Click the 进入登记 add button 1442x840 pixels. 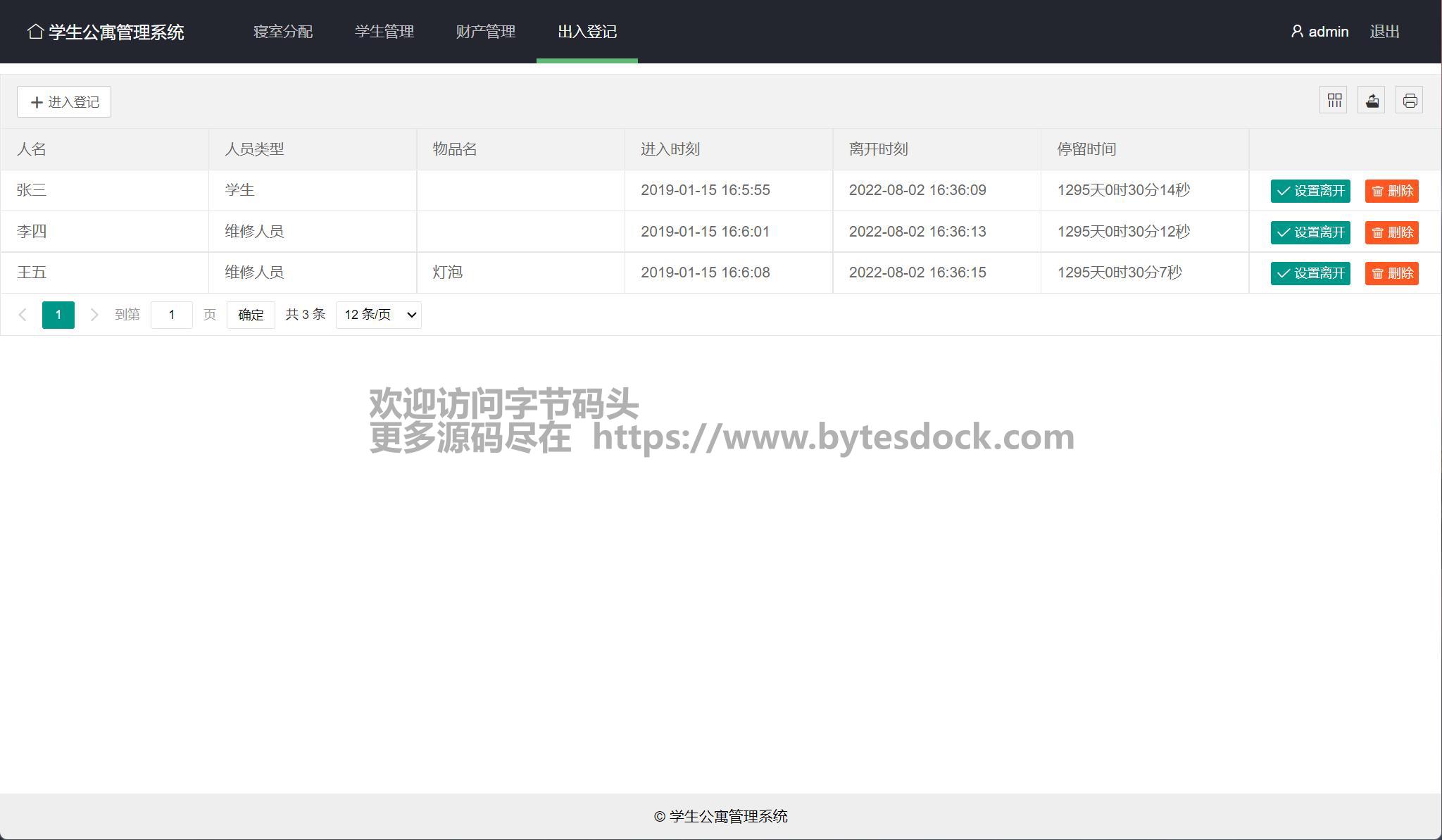(x=64, y=102)
